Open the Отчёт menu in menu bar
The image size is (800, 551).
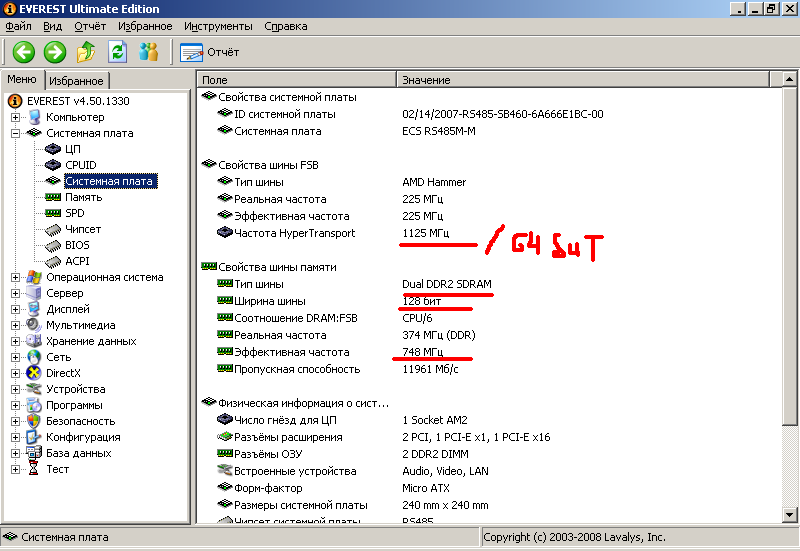tap(90, 26)
